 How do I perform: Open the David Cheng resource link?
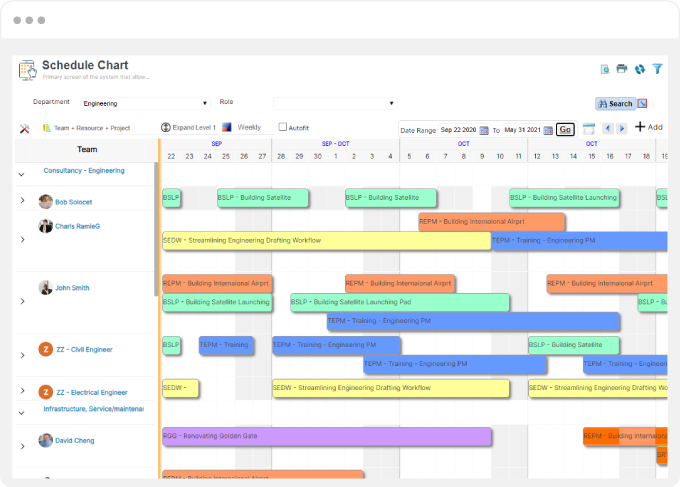pyautogui.click(x=75, y=441)
